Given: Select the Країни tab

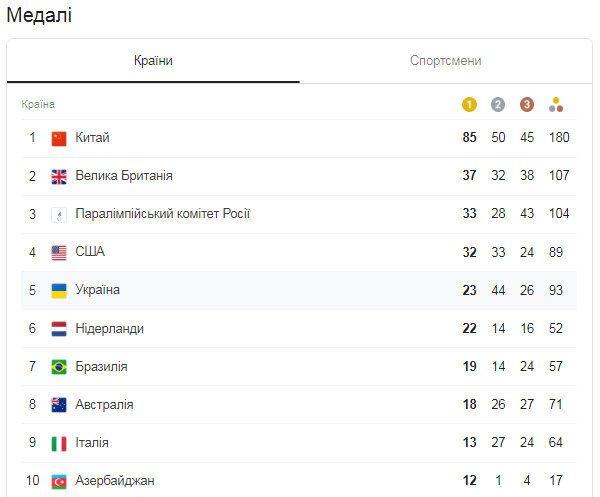Looking at the screenshot, I should pos(153,61).
